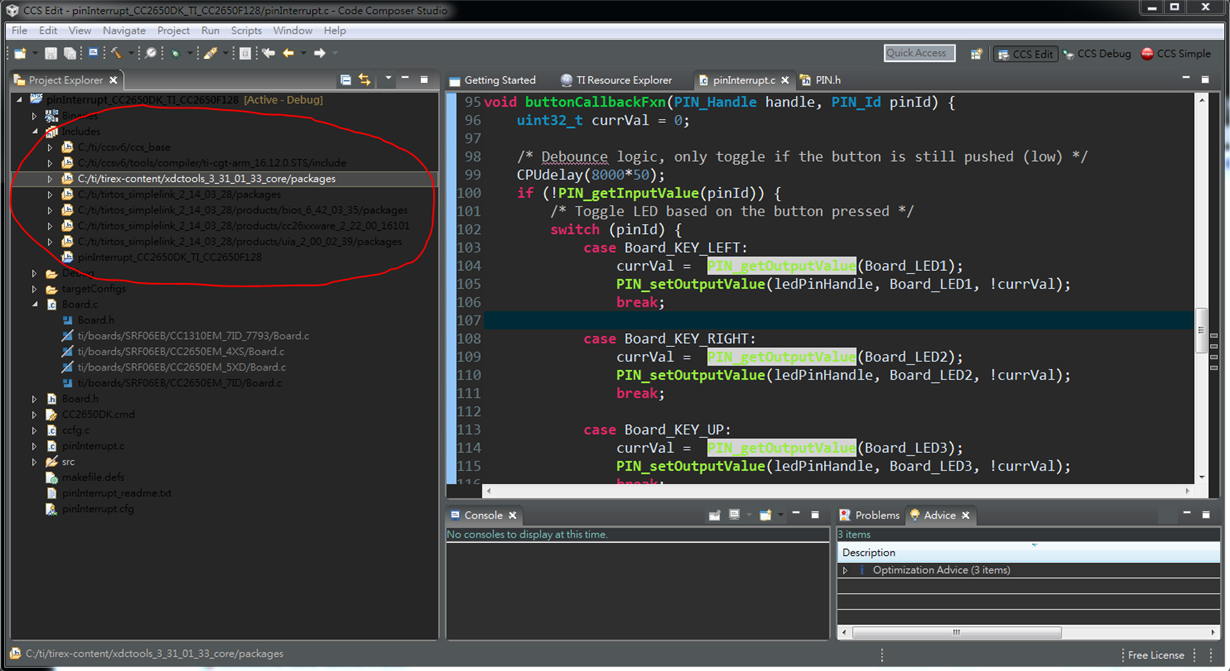This screenshot has width=1230, height=671.
Task: Click the Open Perspective icon
Action: pyautogui.click(x=976, y=53)
